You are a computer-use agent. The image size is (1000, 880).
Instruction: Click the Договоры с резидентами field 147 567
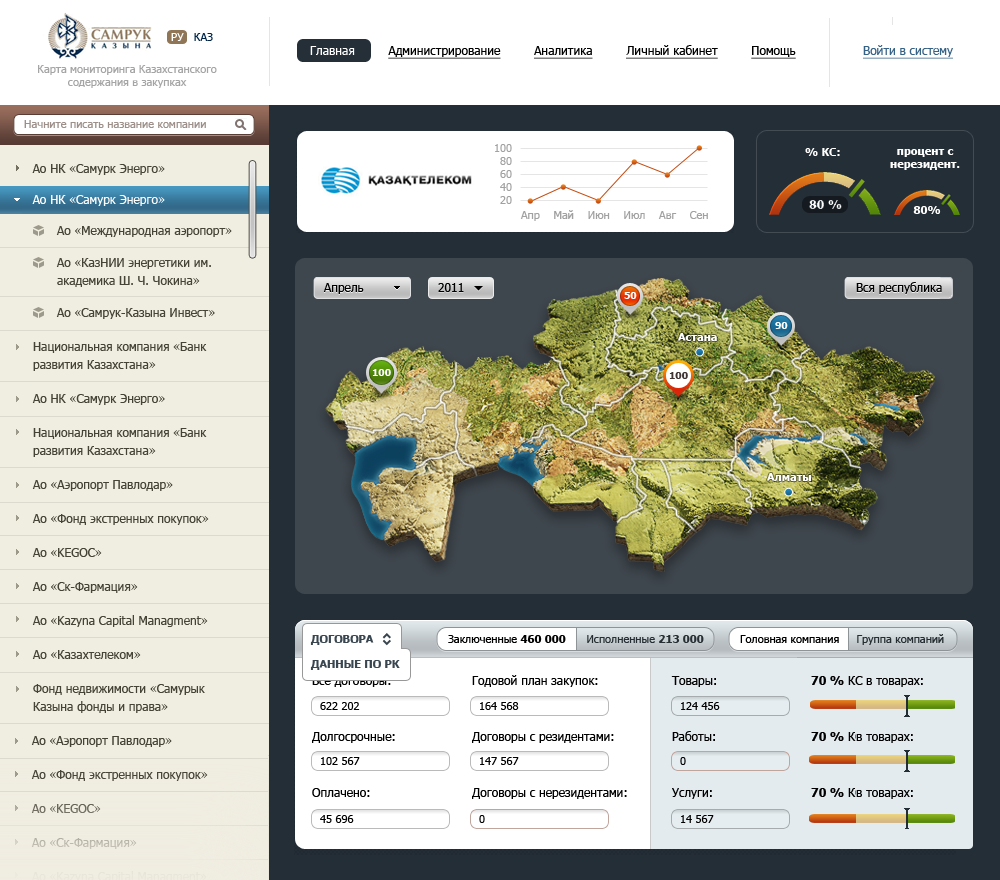point(539,761)
